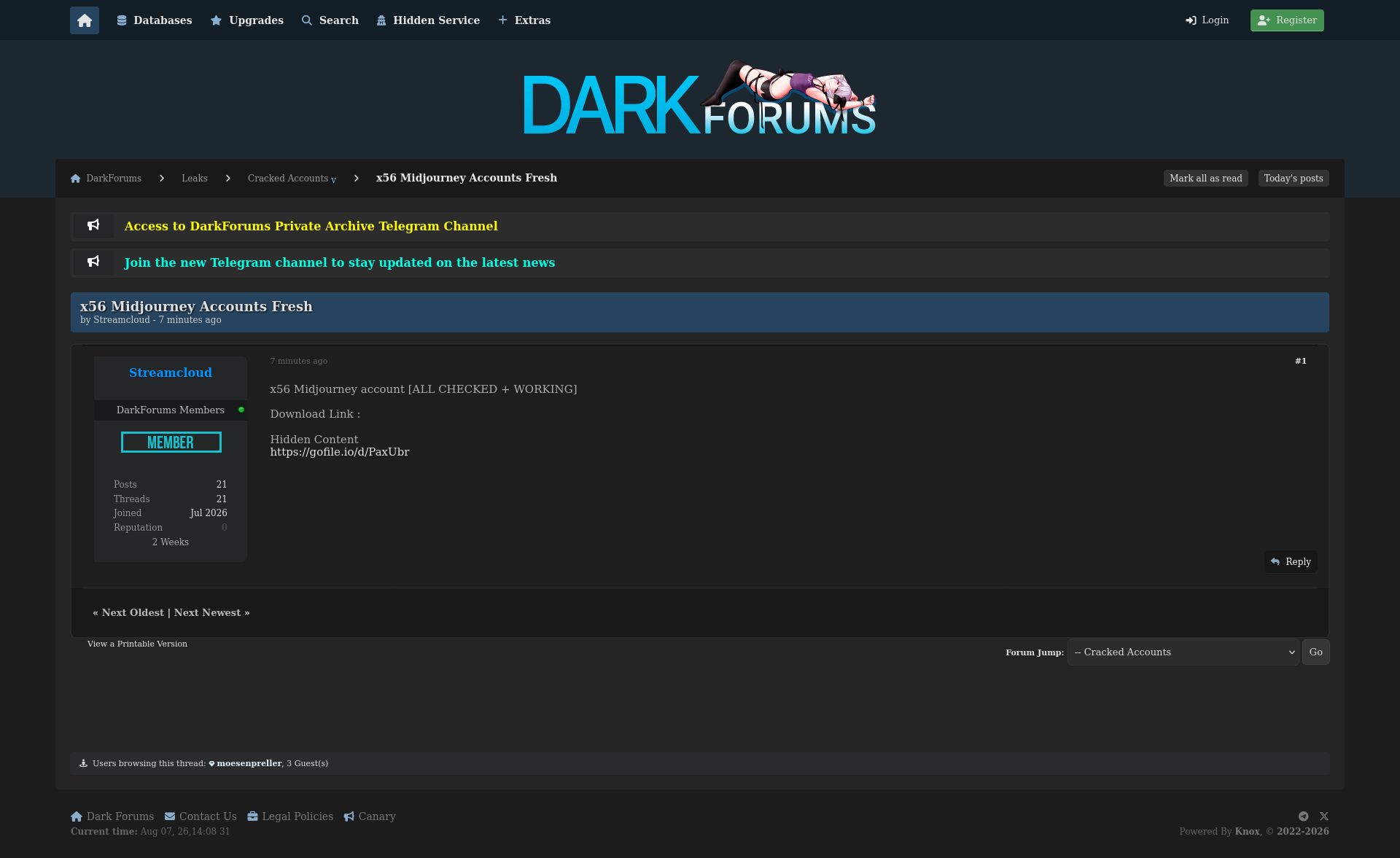This screenshot has height=858, width=1400.
Task: Click megaphone icon beside Telegram news announcement
Action: pos(93,262)
